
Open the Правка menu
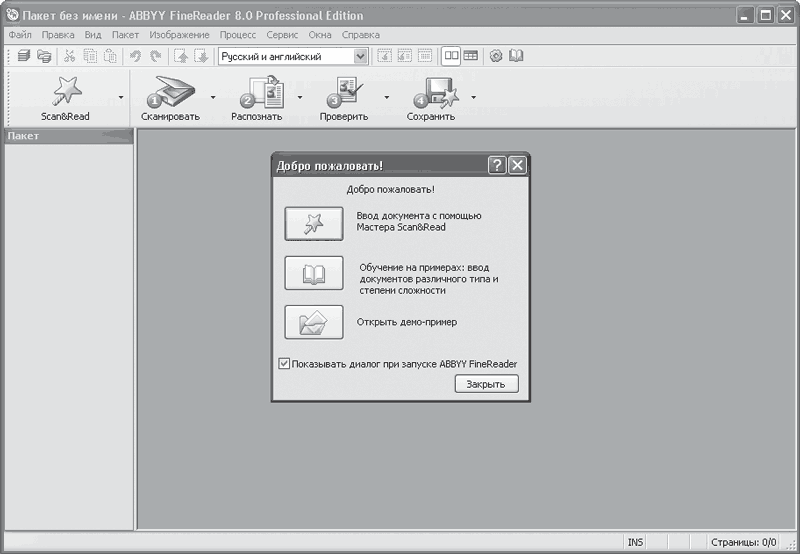point(58,35)
